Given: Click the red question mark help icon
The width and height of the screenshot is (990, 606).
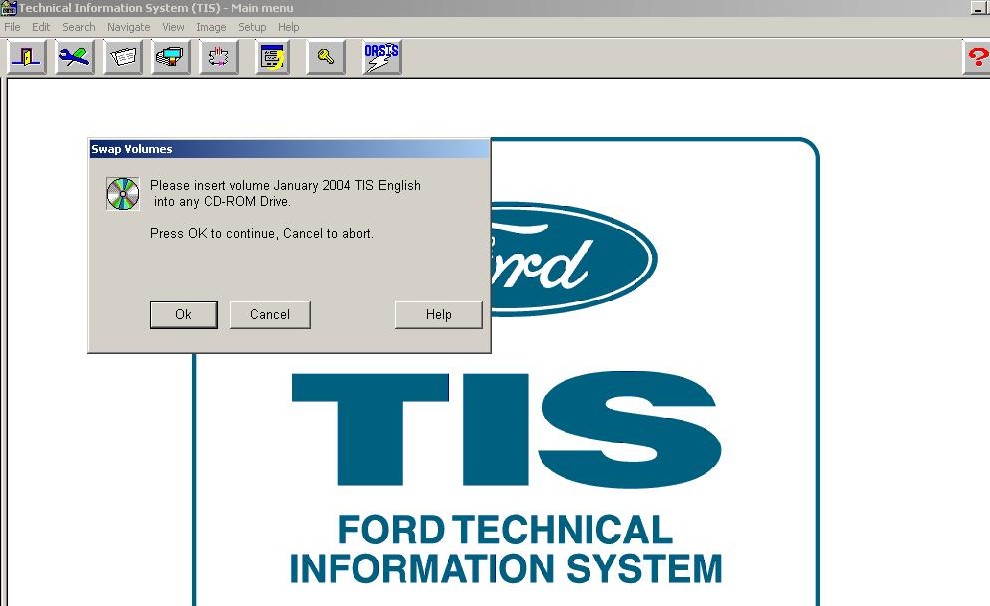Looking at the screenshot, I should pyautogui.click(x=977, y=57).
